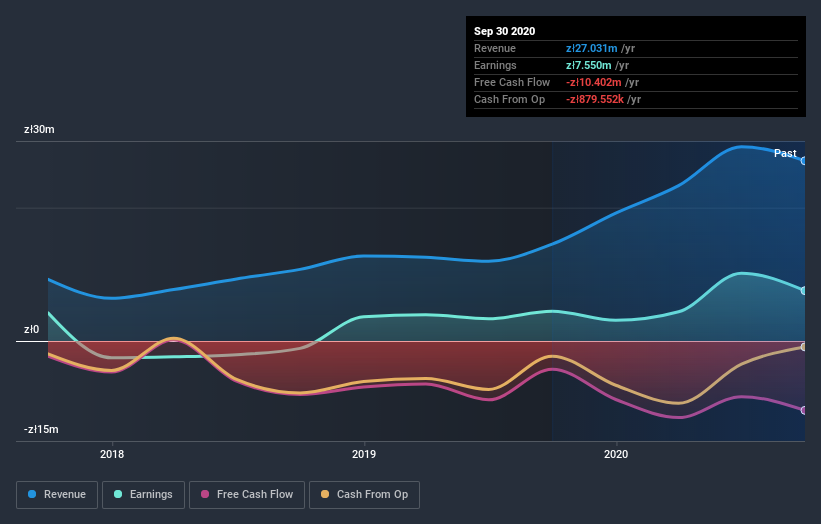This screenshot has width=821, height=524.
Task: Click the zł0 y-axis label
Action: tap(31, 329)
